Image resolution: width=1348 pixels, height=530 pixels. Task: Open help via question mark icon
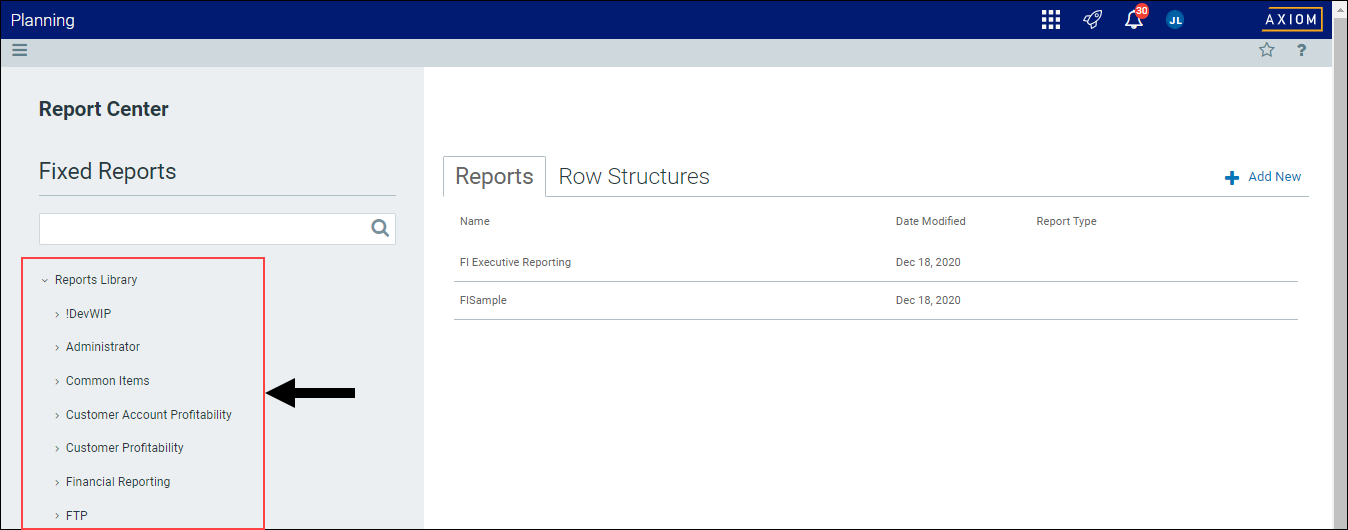(1301, 50)
